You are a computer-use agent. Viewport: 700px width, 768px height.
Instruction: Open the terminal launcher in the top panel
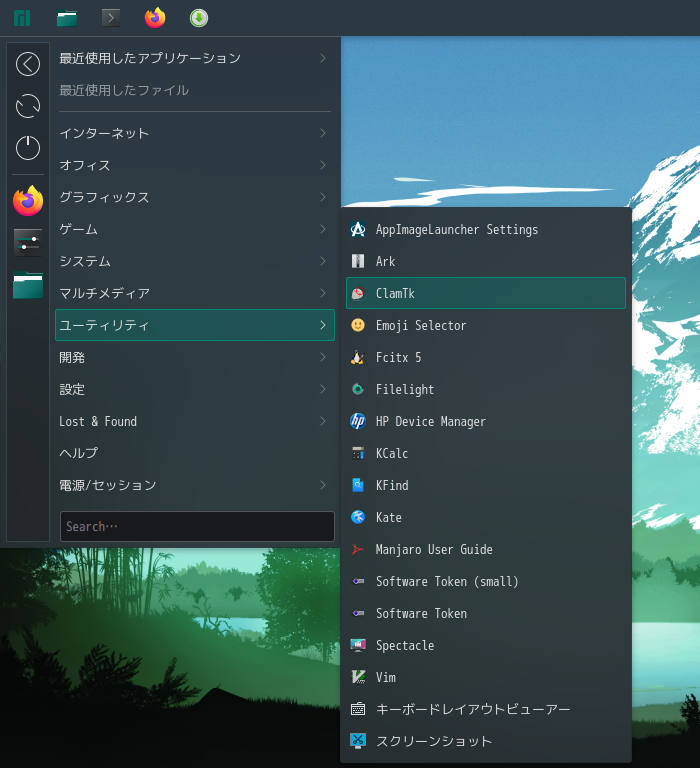[x=111, y=18]
